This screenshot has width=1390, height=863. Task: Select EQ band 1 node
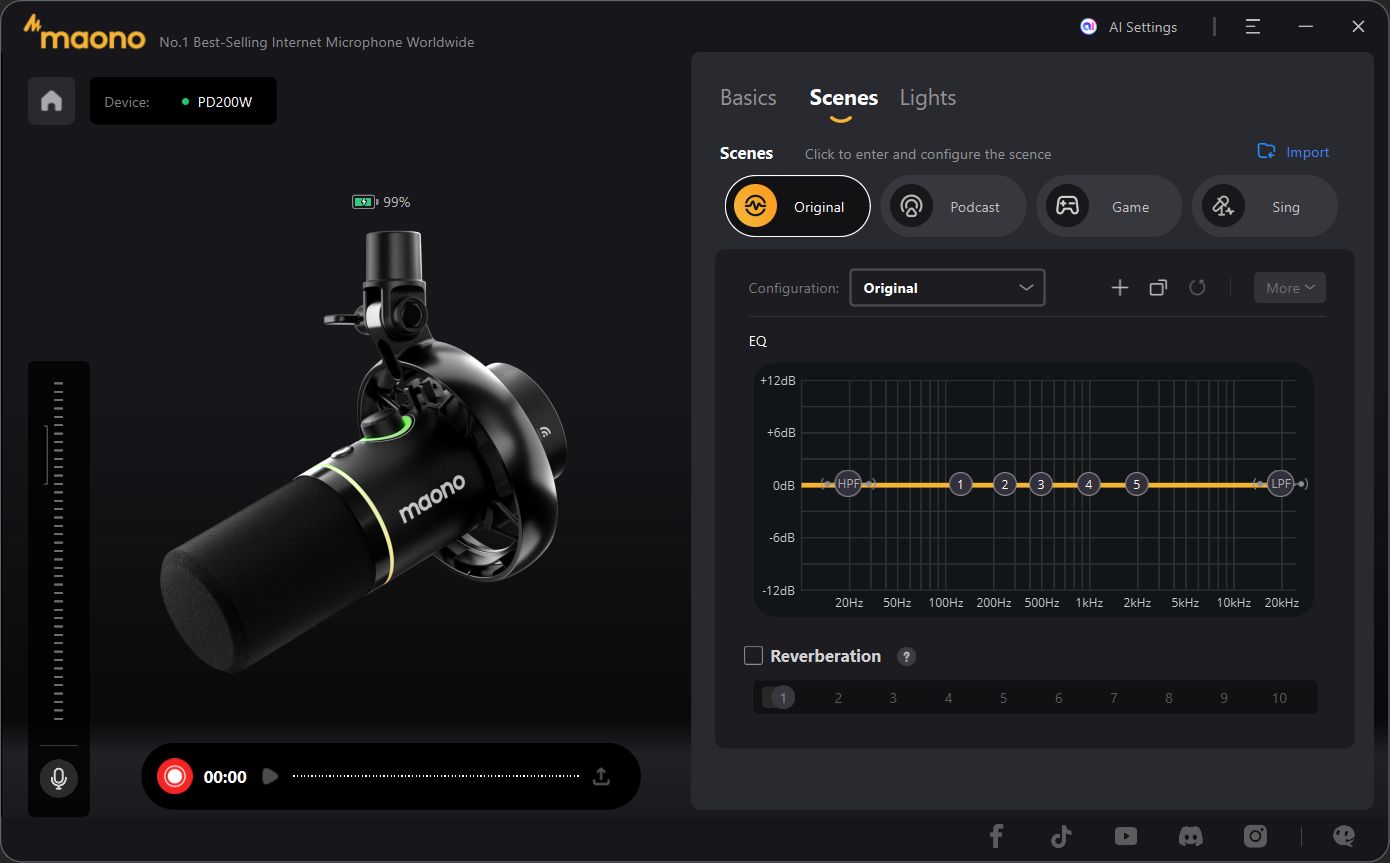(x=960, y=485)
